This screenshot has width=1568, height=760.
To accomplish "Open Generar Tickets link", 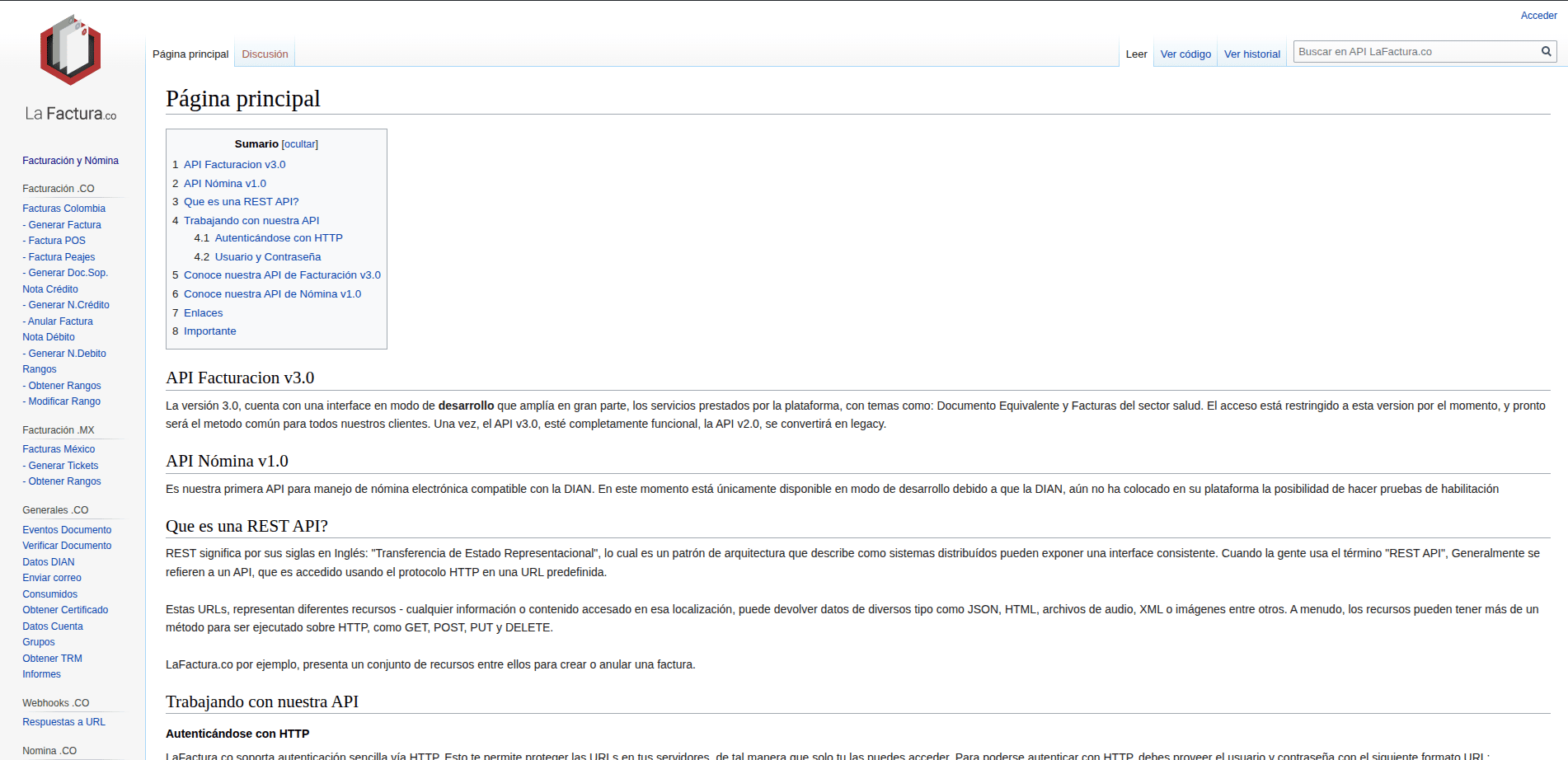I will coord(60,466).
